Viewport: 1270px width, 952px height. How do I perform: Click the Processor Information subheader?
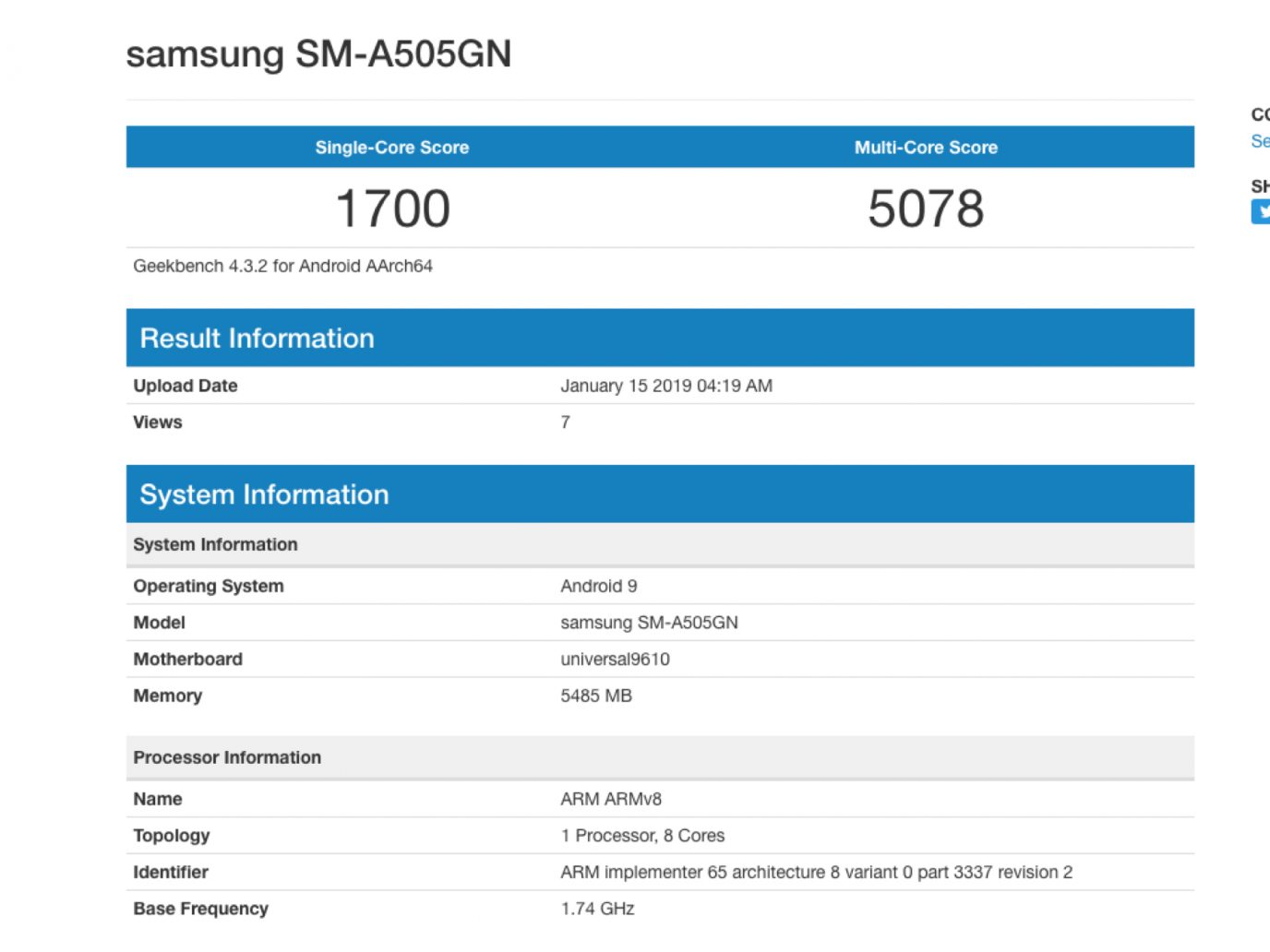point(227,757)
